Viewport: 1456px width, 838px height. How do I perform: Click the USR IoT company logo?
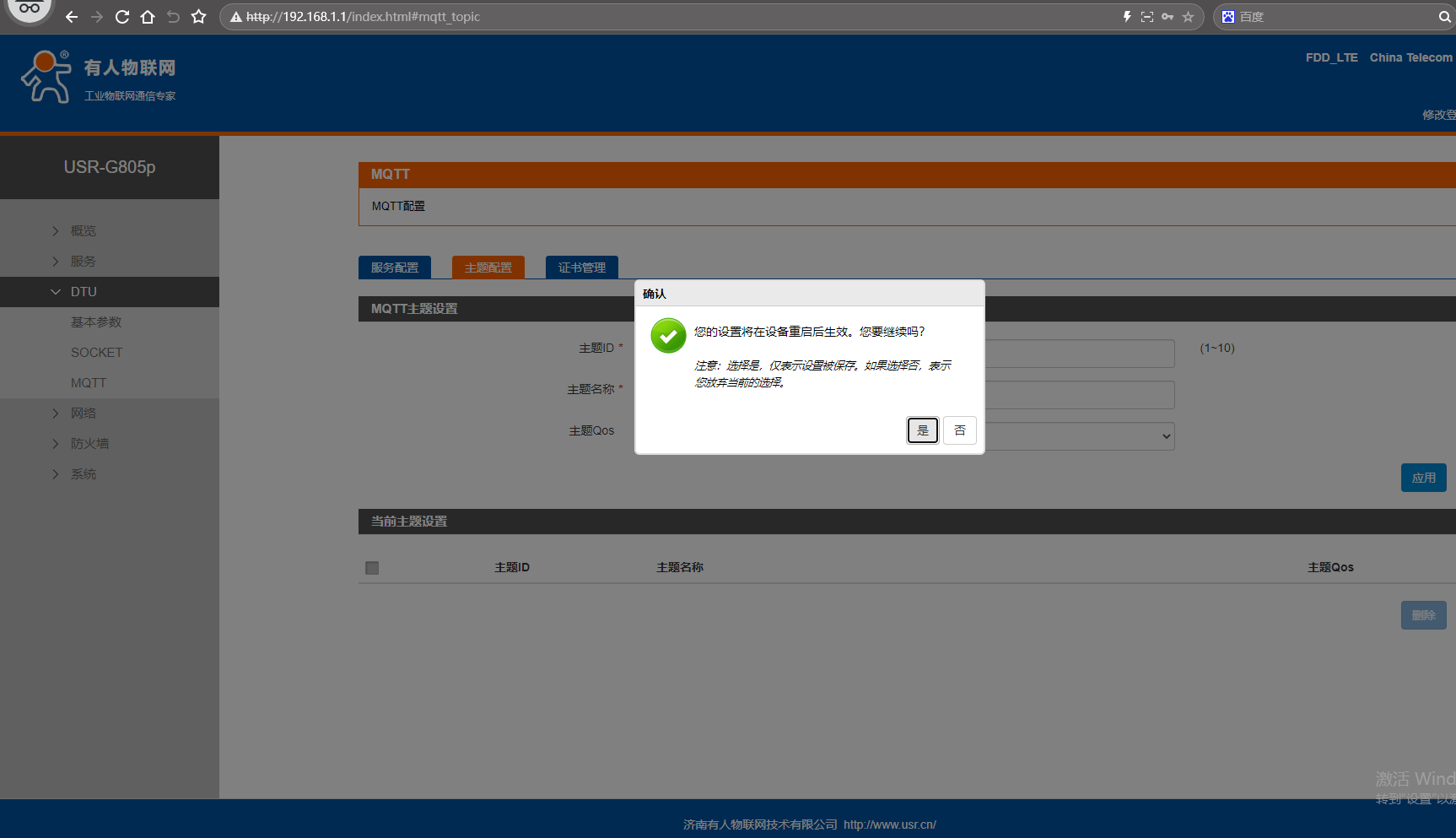98,77
